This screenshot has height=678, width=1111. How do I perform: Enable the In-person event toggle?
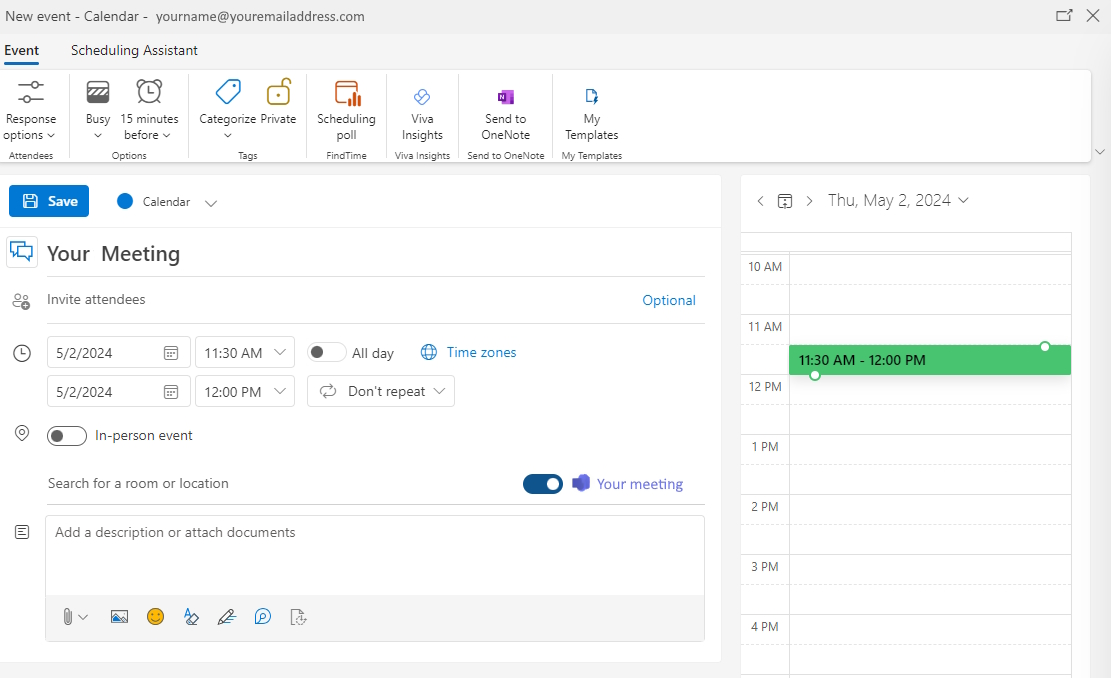tap(67, 436)
